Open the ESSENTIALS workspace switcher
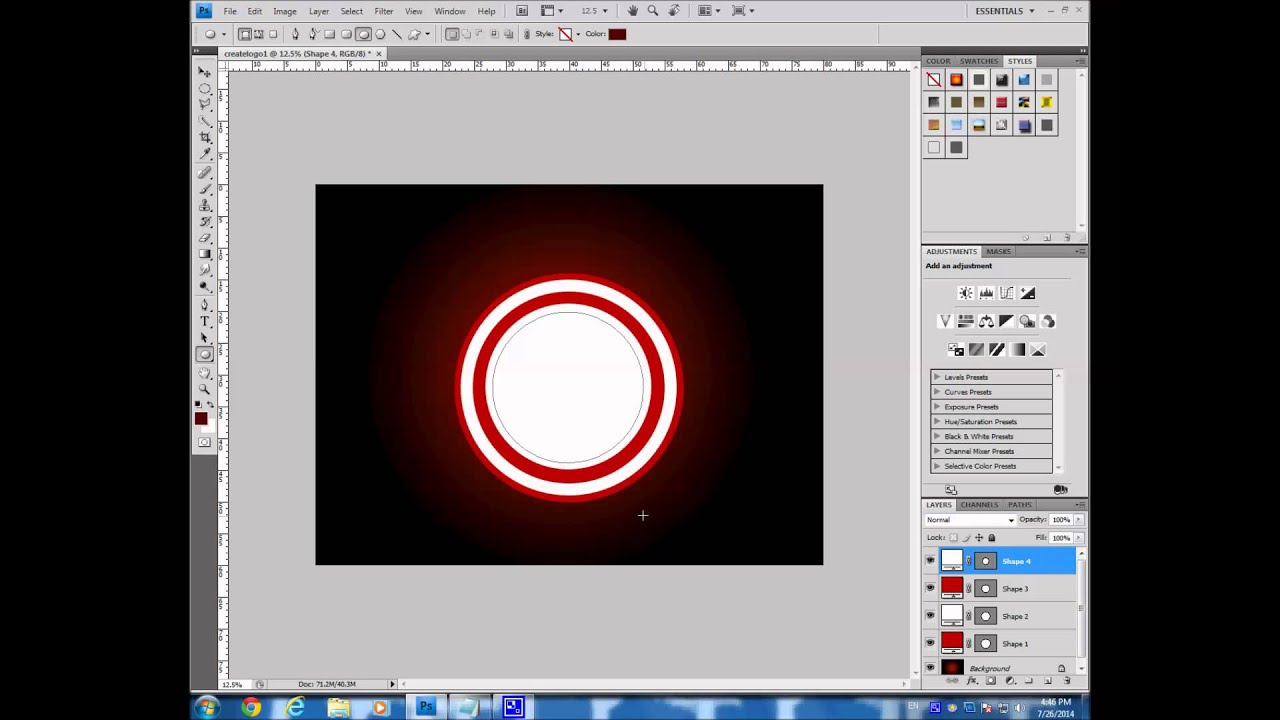1280x720 pixels. (1005, 11)
